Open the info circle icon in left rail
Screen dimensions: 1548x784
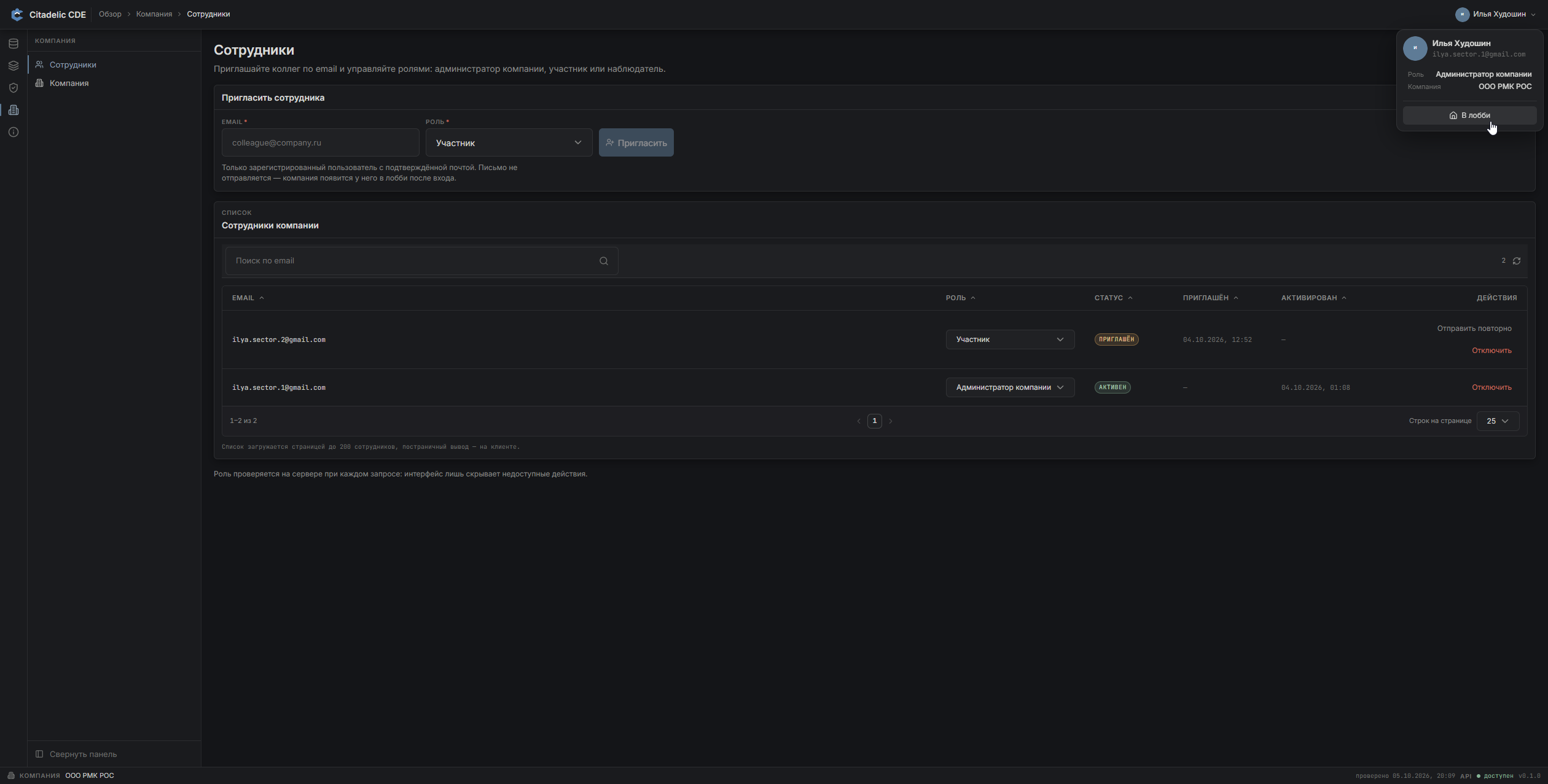tap(14, 132)
